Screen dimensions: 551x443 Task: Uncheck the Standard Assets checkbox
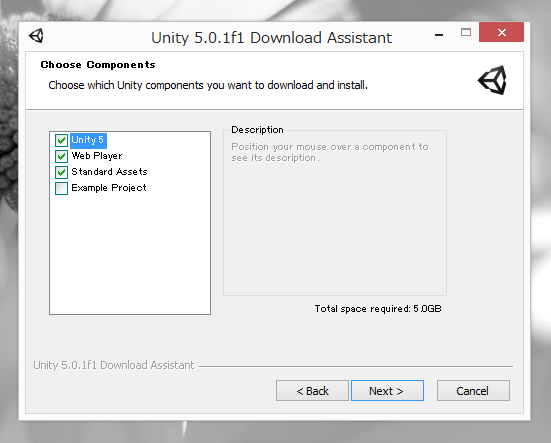(61, 172)
